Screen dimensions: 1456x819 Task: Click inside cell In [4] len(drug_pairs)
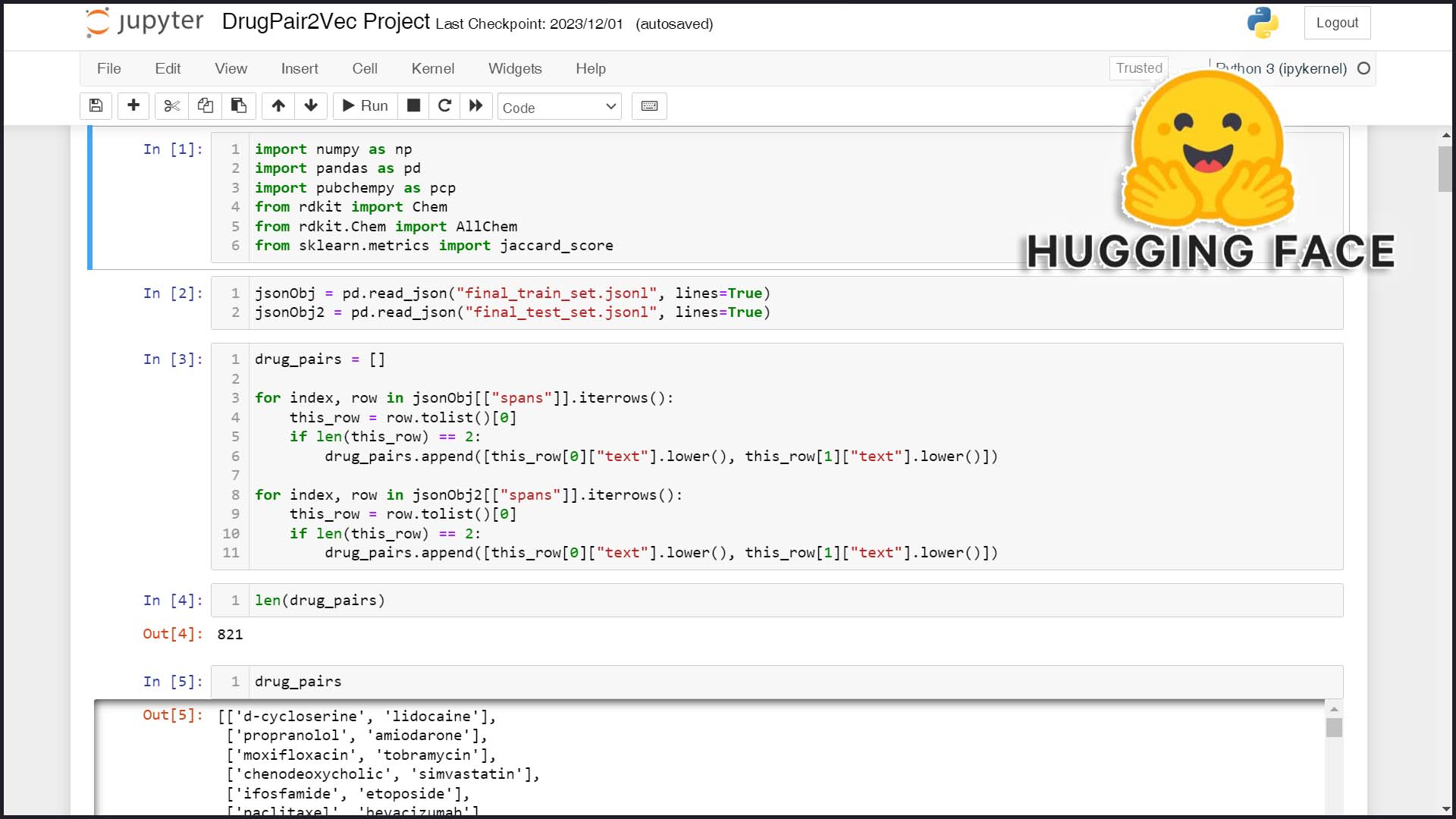(777, 601)
